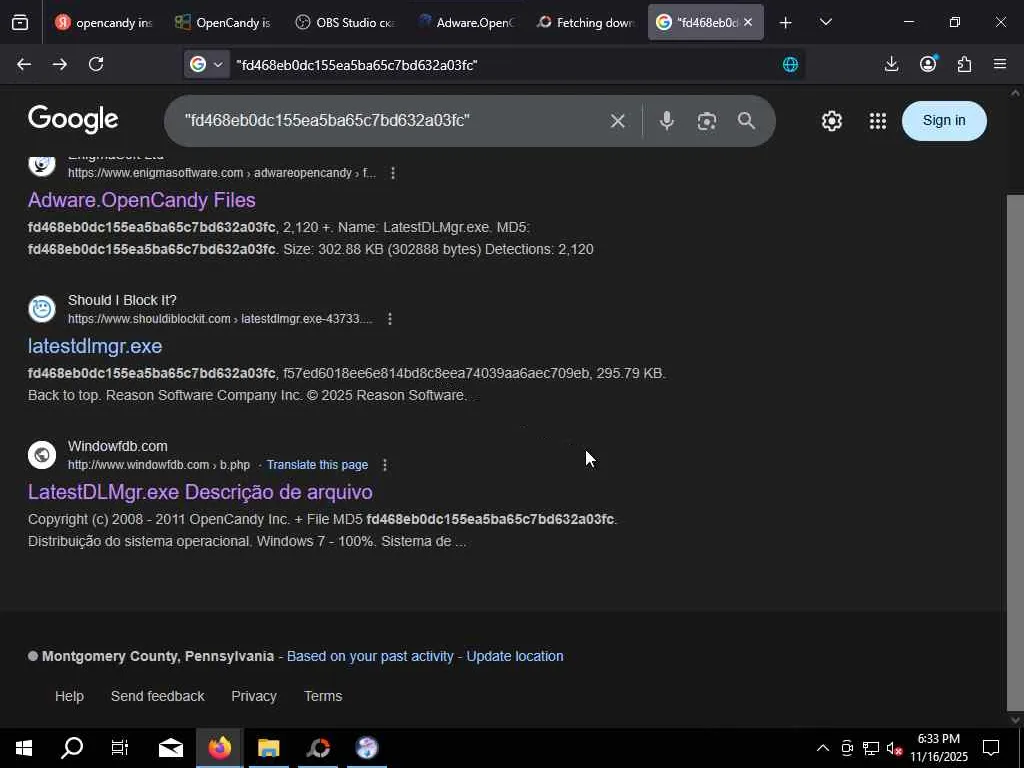This screenshot has height=768, width=1024.
Task: Open the Help footer link
Action: click(69, 696)
